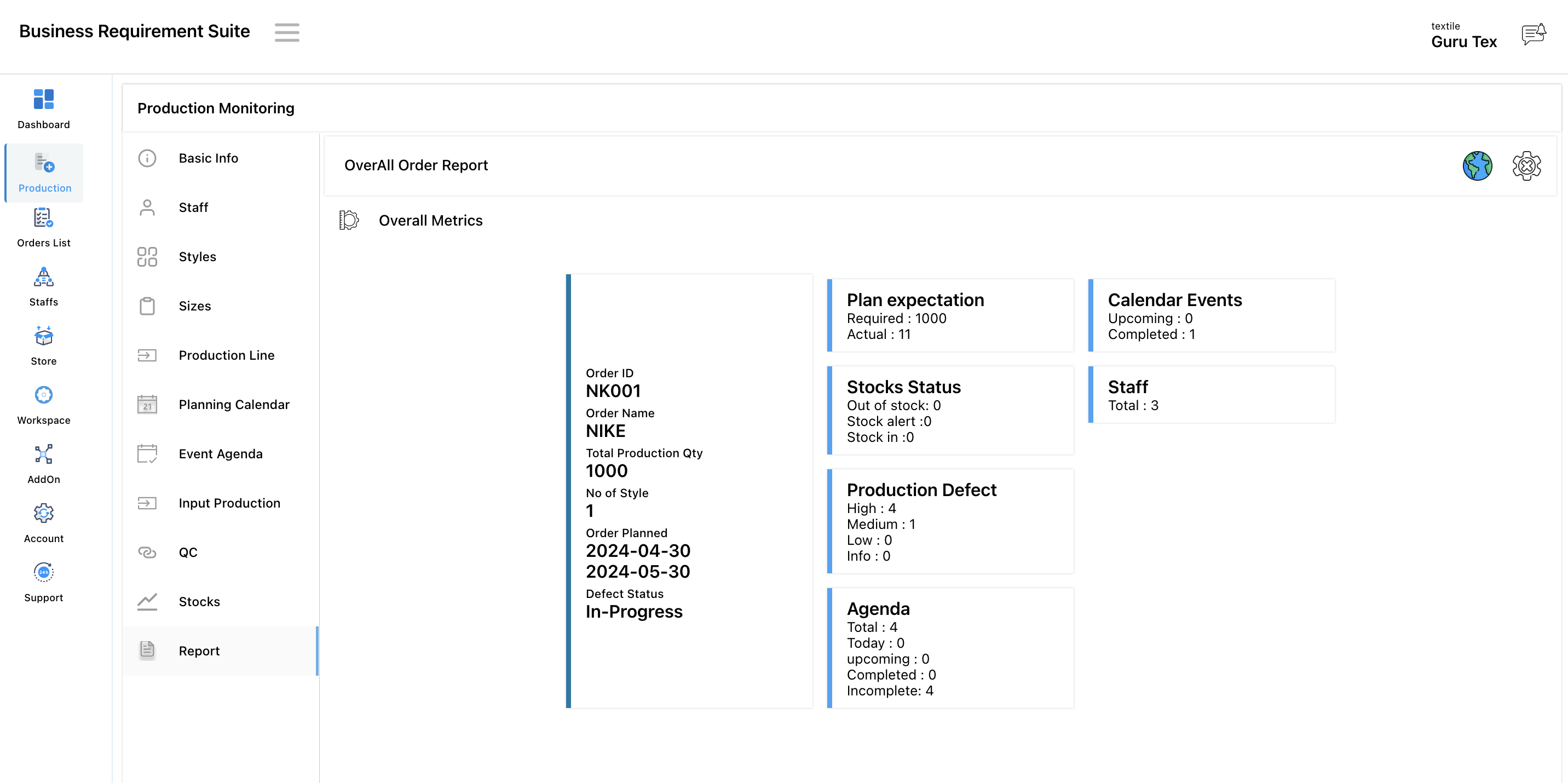The image size is (1568, 783).
Task: Click the order ID NK001
Action: tap(613, 391)
